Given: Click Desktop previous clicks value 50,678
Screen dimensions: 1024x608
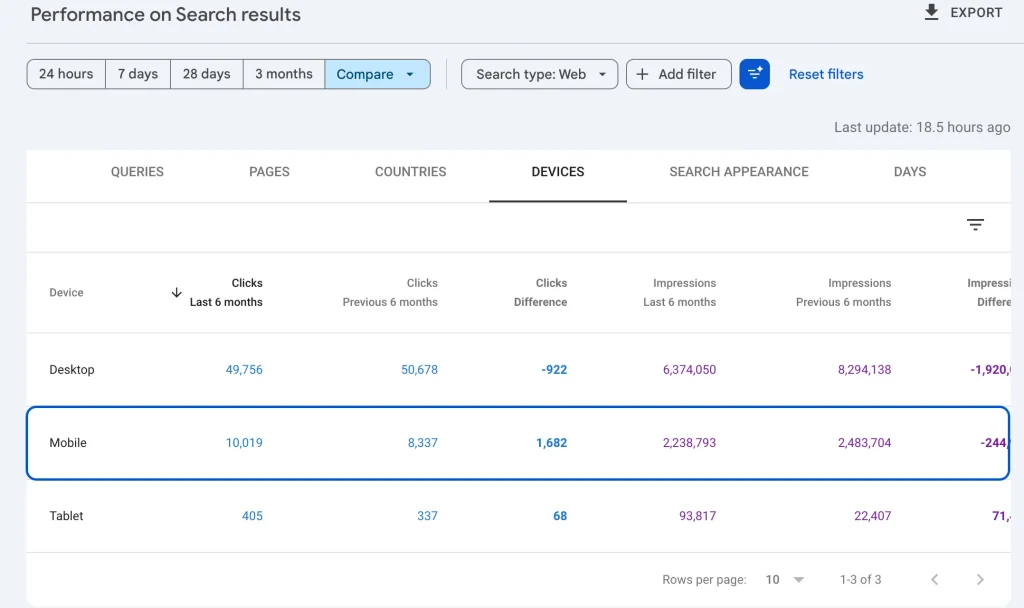Looking at the screenshot, I should click(x=419, y=370).
